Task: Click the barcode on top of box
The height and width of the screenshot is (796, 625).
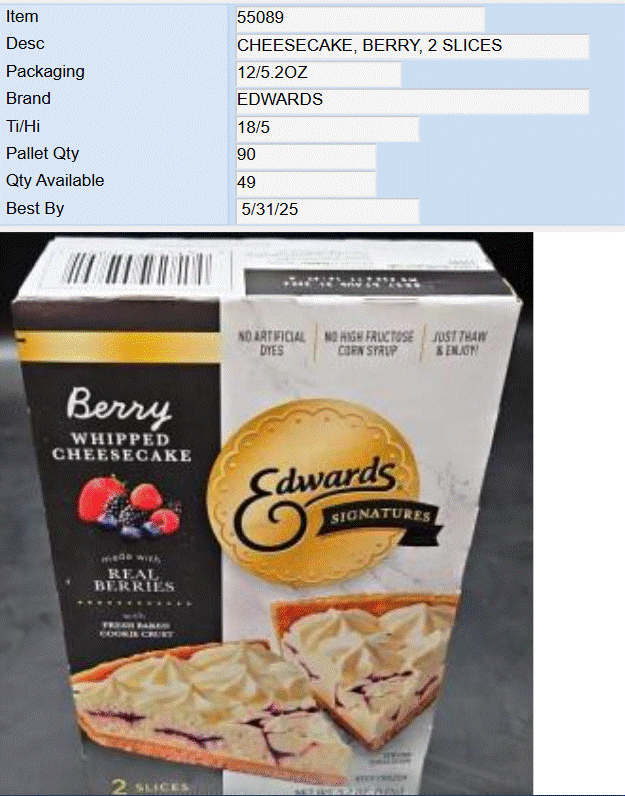Action: pos(137,269)
